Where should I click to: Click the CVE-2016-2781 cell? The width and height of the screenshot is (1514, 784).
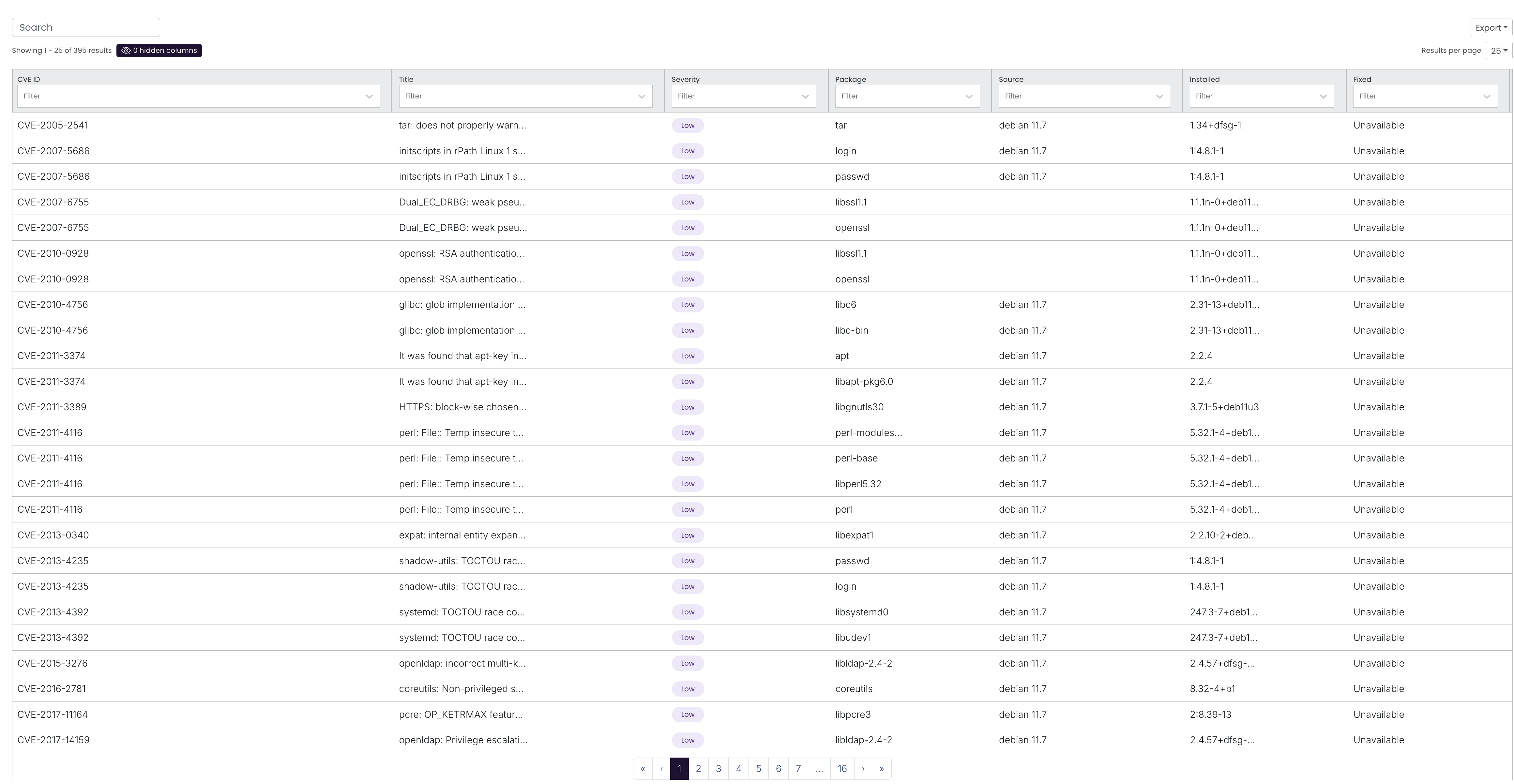coord(52,689)
